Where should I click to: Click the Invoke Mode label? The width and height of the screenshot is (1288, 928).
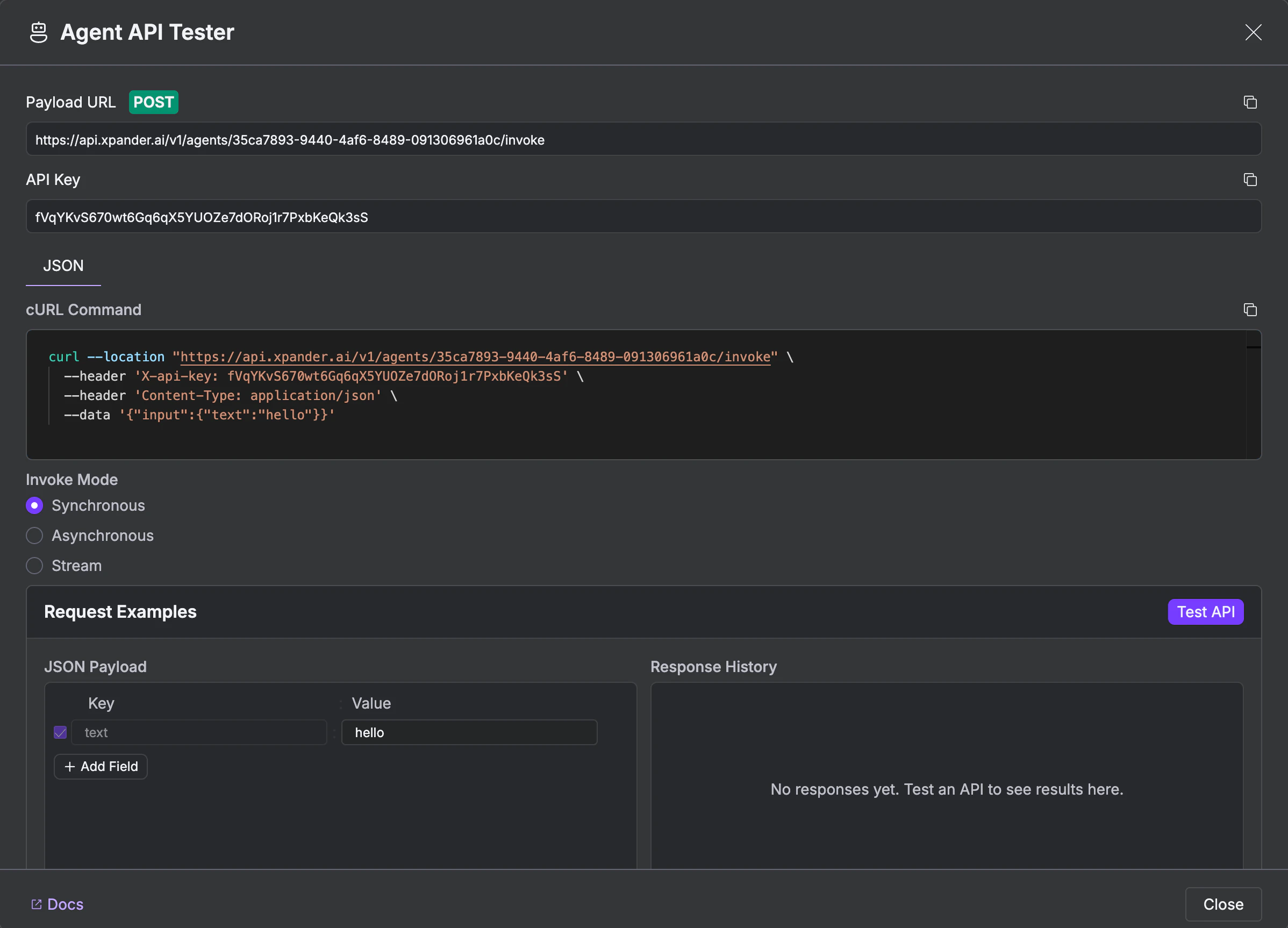[x=72, y=480]
